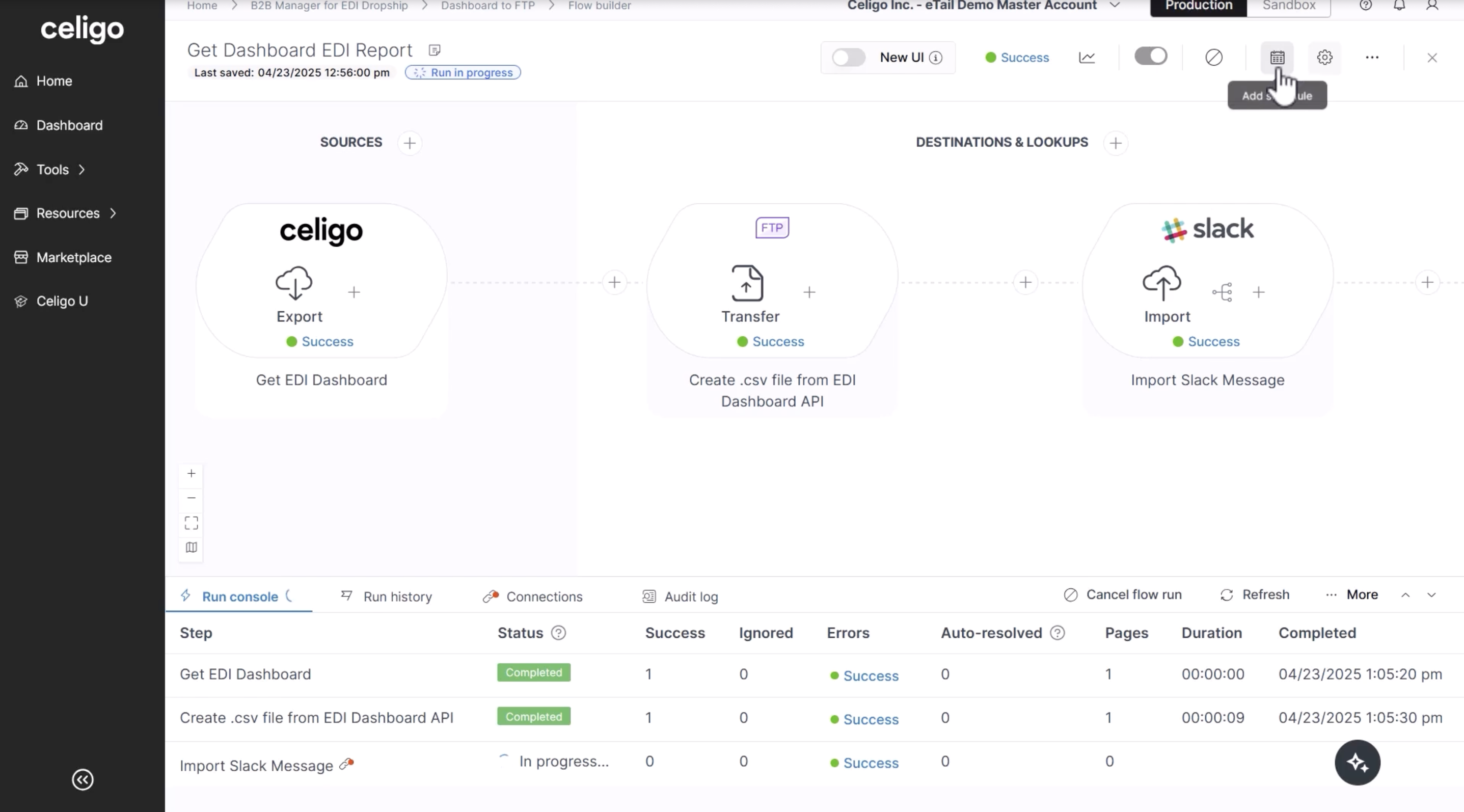Open the schedule calendar icon
The width and height of the screenshot is (1464, 812).
point(1277,58)
